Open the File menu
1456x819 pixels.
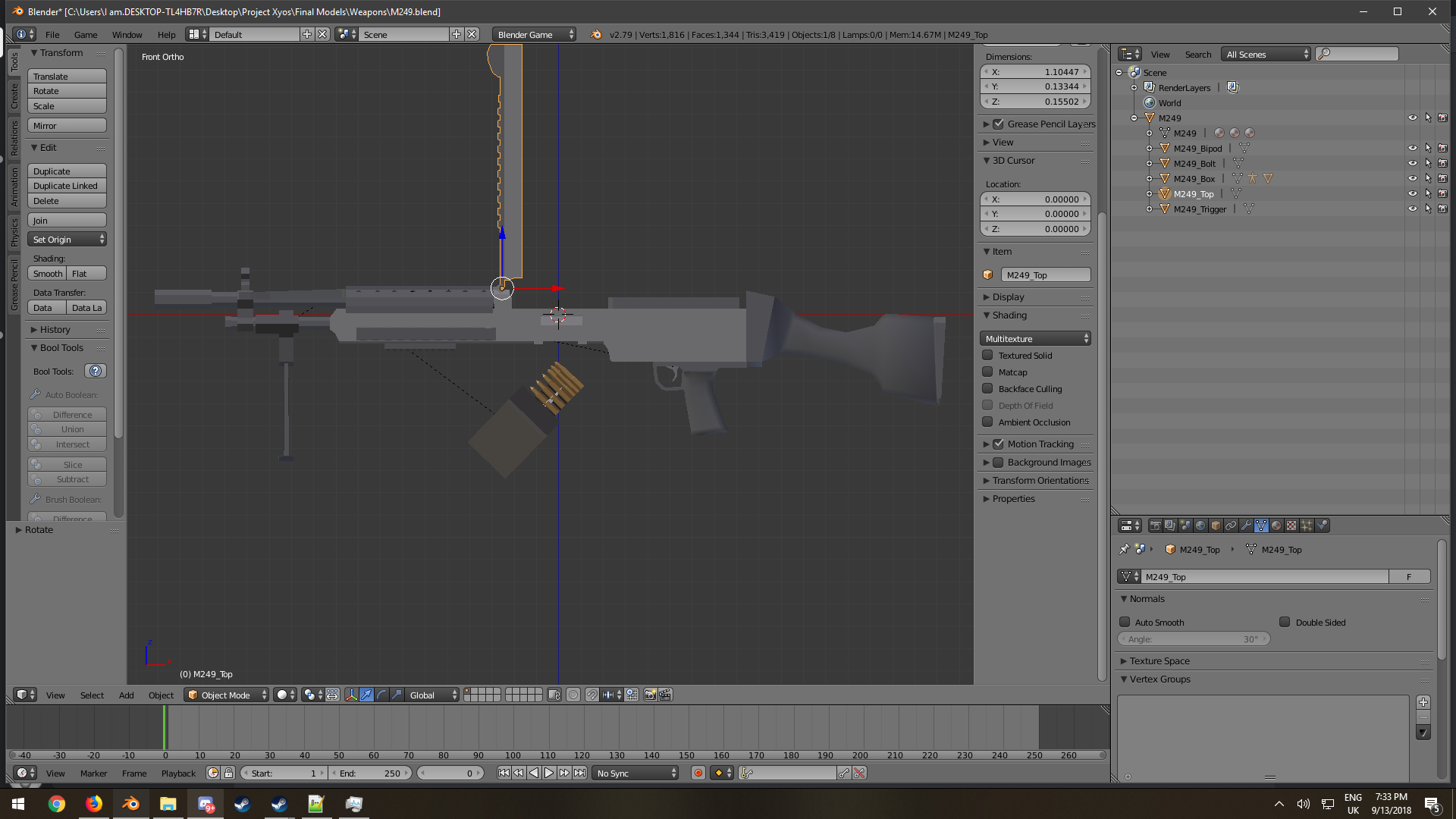pyautogui.click(x=52, y=35)
